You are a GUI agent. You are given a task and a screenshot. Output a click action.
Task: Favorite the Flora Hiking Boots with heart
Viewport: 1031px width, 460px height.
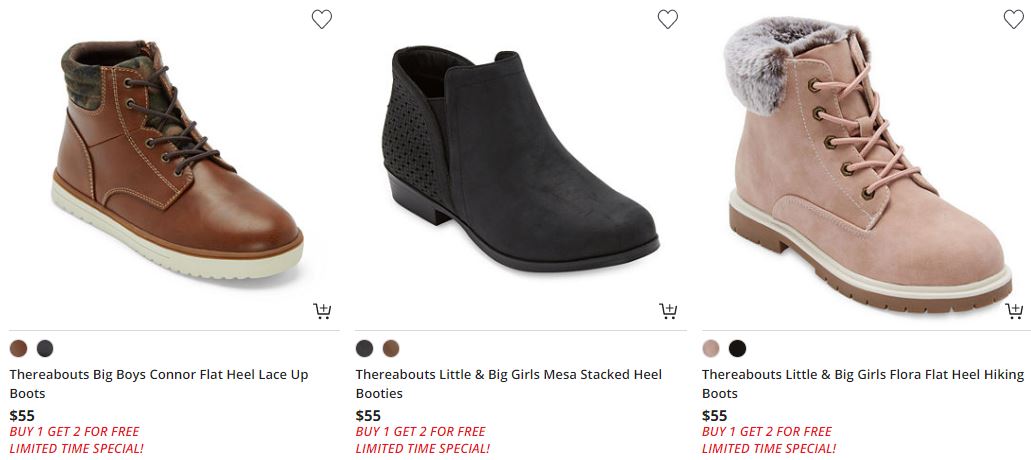click(1013, 19)
